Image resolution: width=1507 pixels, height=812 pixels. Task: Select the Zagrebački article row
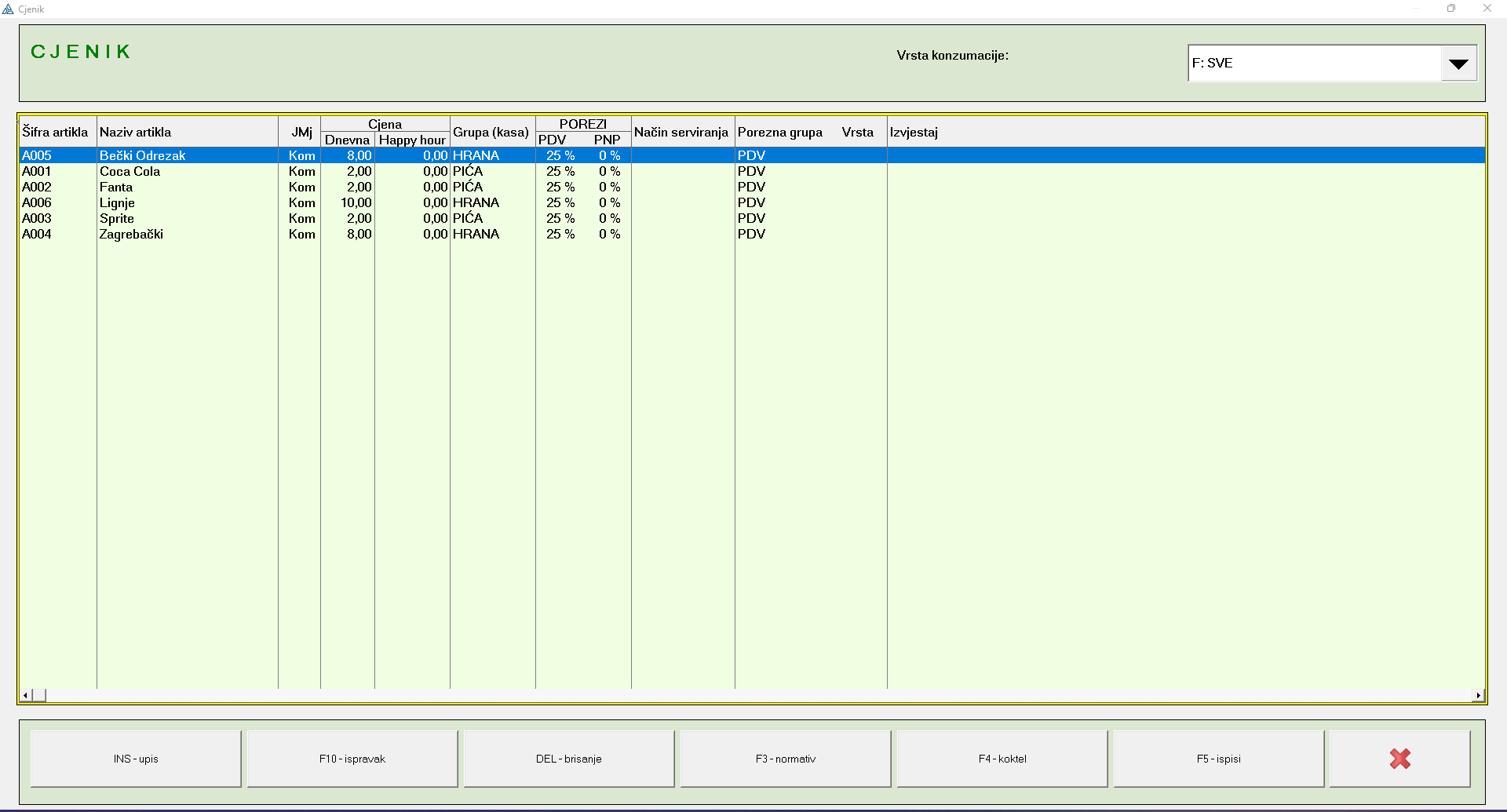131,234
